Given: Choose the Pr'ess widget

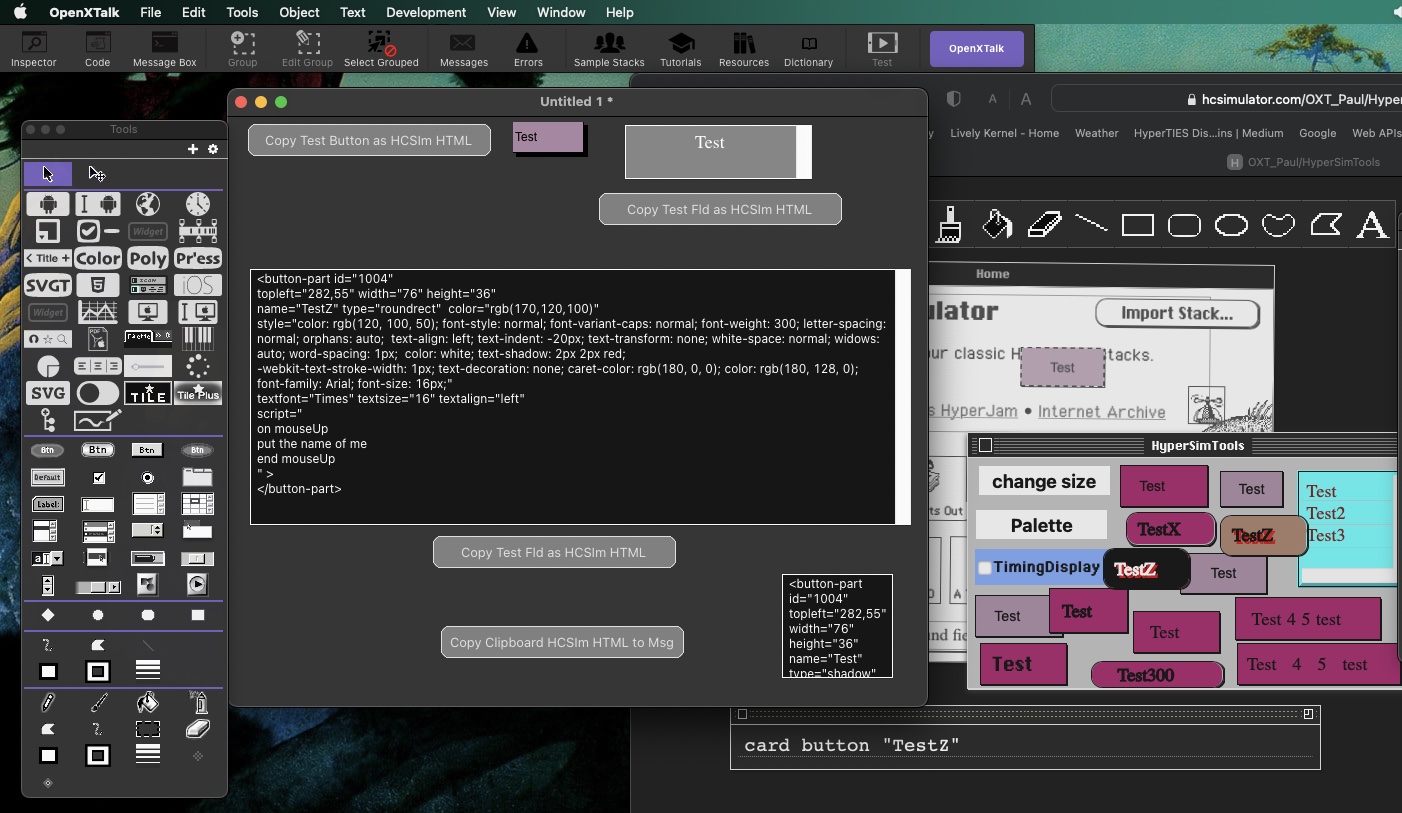Looking at the screenshot, I should (x=197, y=258).
